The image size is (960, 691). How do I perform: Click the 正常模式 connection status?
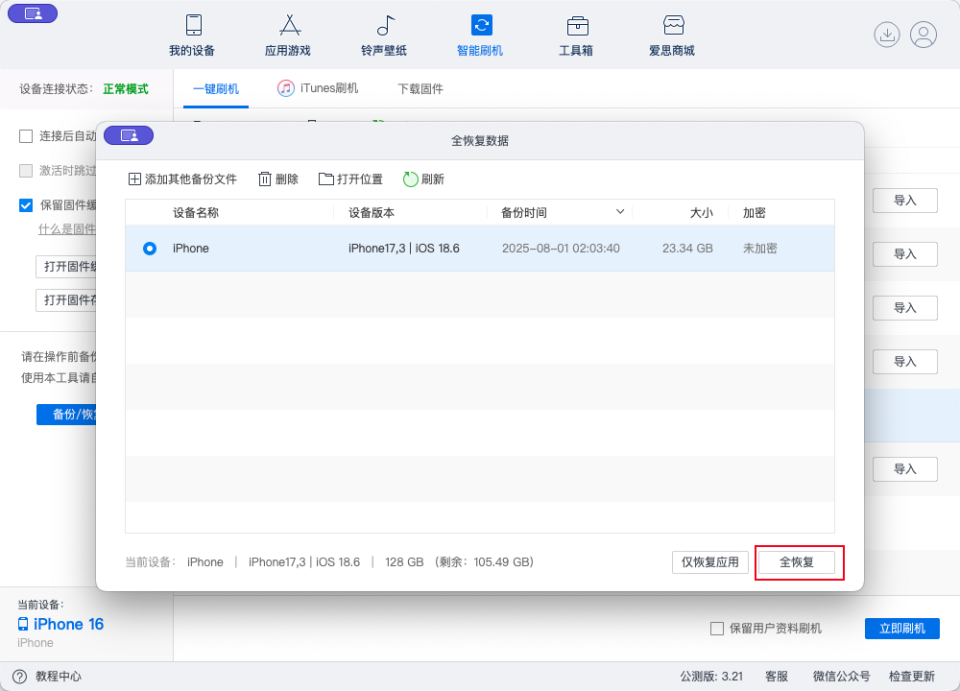126,89
